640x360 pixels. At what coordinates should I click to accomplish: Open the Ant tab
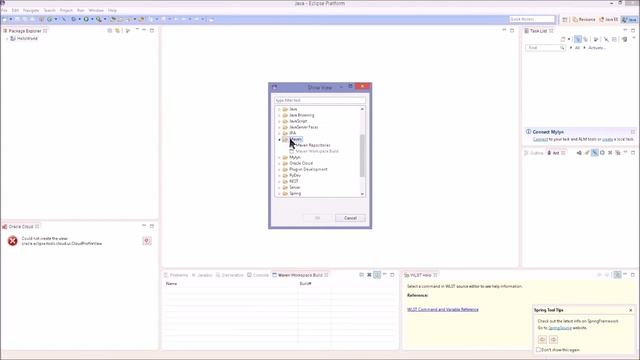click(556, 153)
